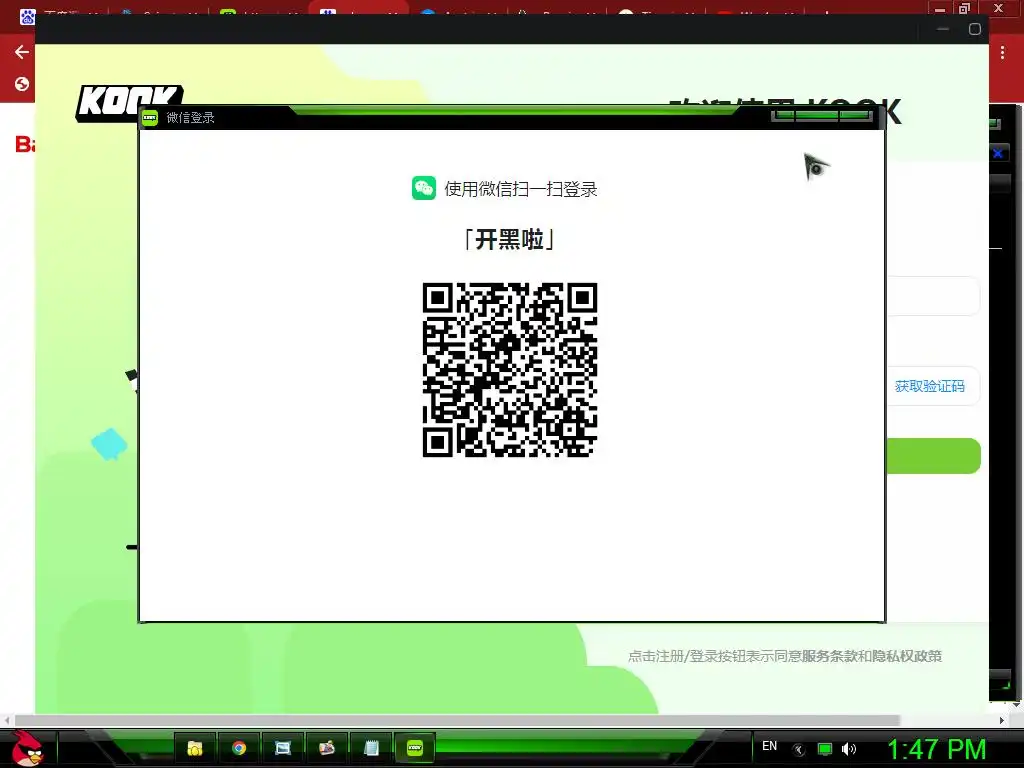Click the input field above 获取验证码
Viewport: 1024px width, 768px height.
(933, 296)
